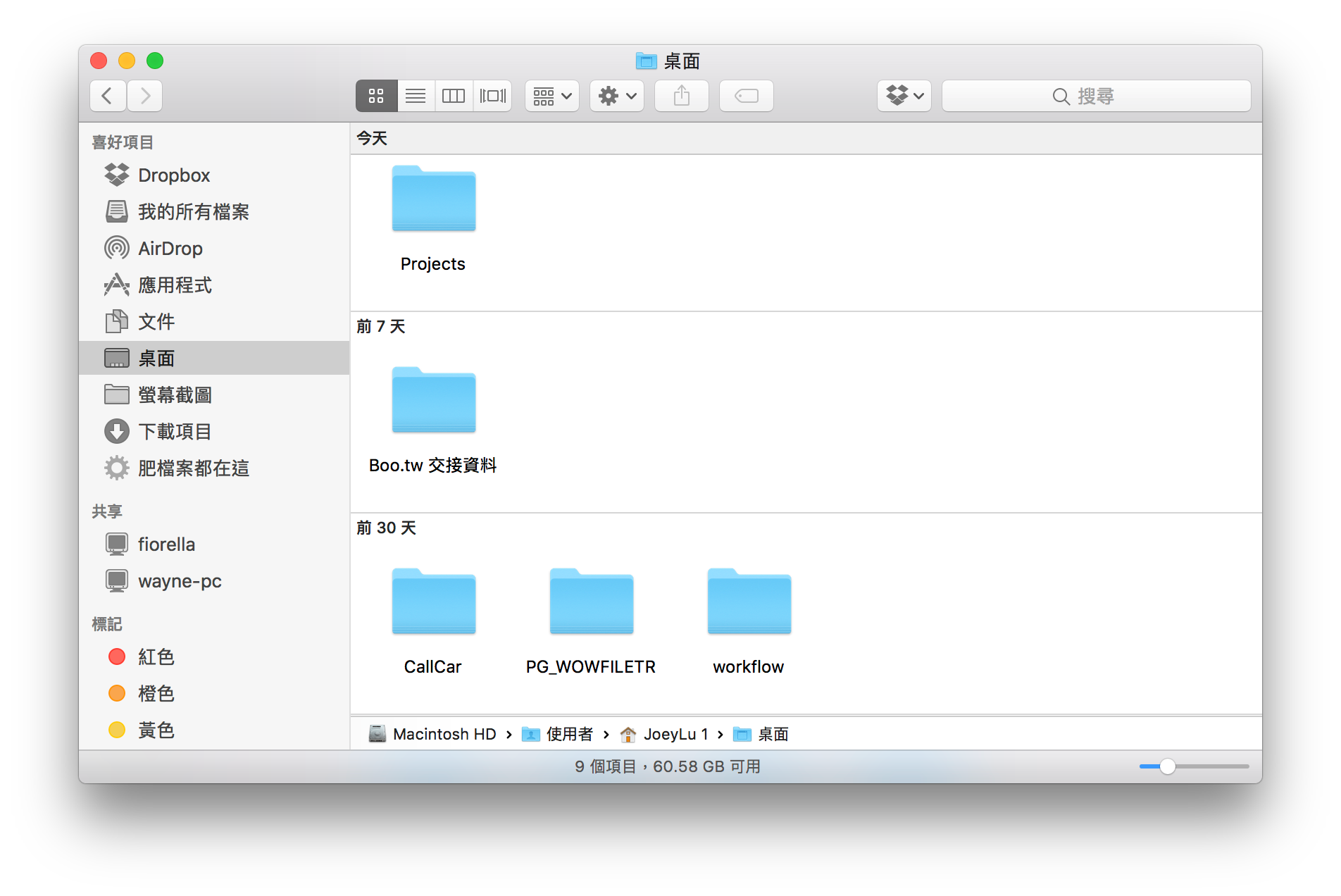Click Macintosh HD in the path bar
The width and height of the screenshot is (1341, 896).
(x=432, y=734)
